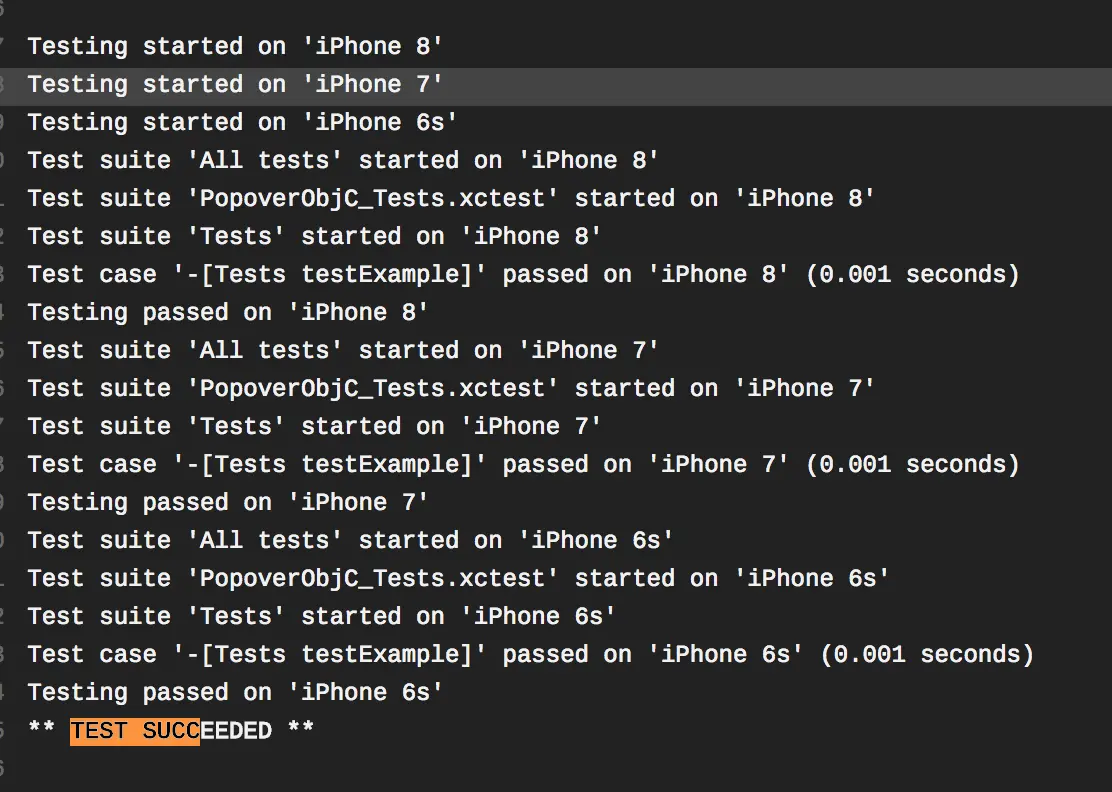Image resolution: width=1112 pixels, height=792 pixels.
Task: Click "Testing passed on 'iPhone 7'" line
Action: (228, 503)
